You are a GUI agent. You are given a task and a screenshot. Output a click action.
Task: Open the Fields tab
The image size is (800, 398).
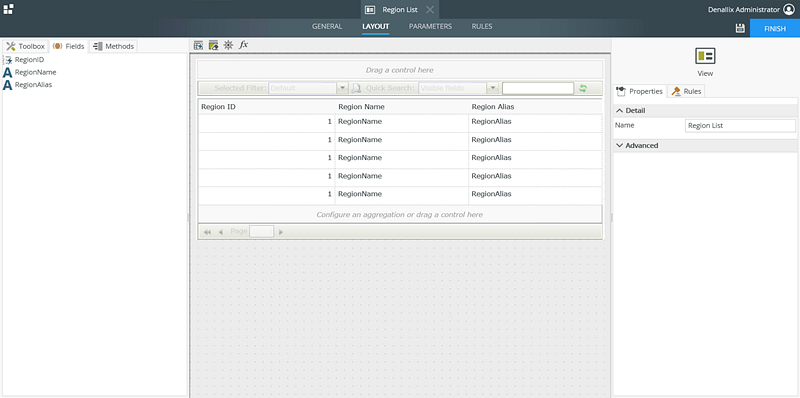[x=68, y=46]
